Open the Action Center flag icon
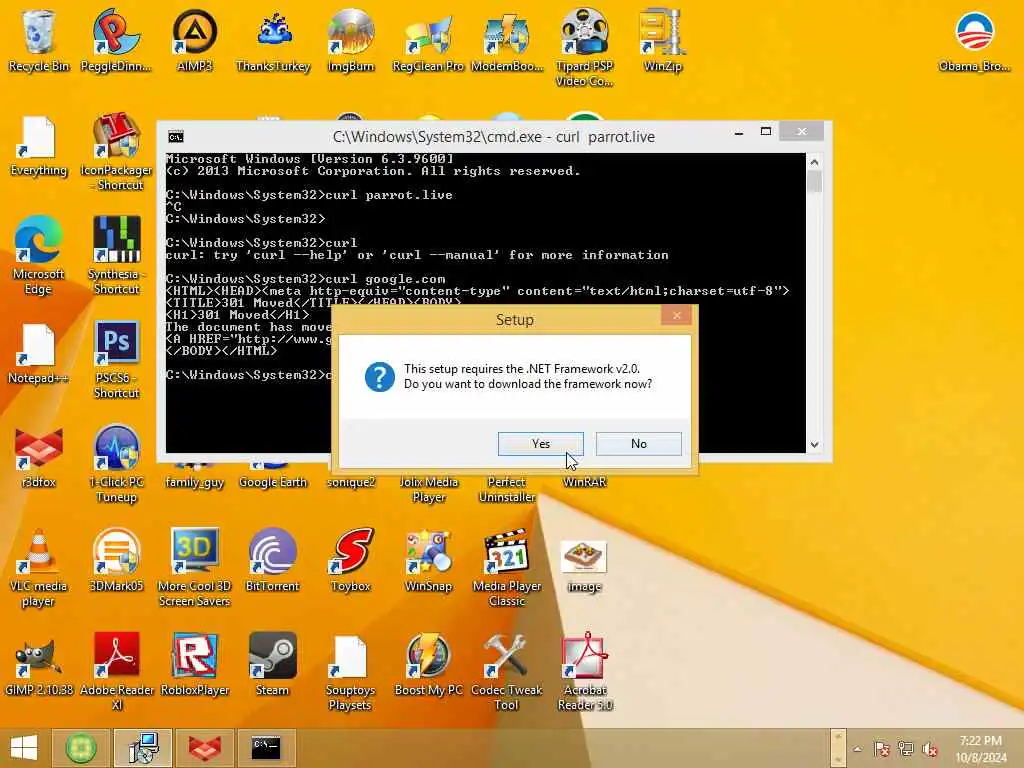 pyautogui.click(x=881, y=749)
